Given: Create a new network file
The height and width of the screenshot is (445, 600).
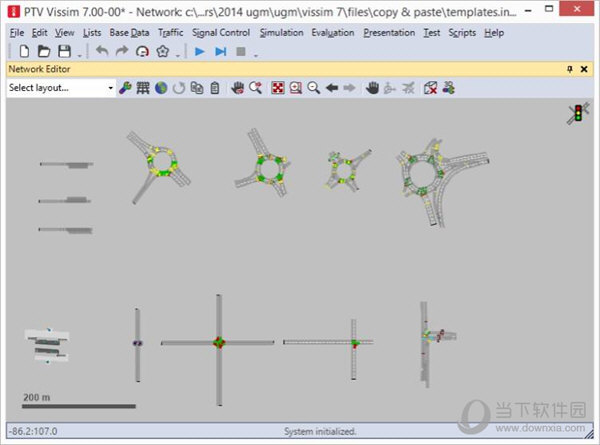Looking at the screenshot, I should (24, 51).
